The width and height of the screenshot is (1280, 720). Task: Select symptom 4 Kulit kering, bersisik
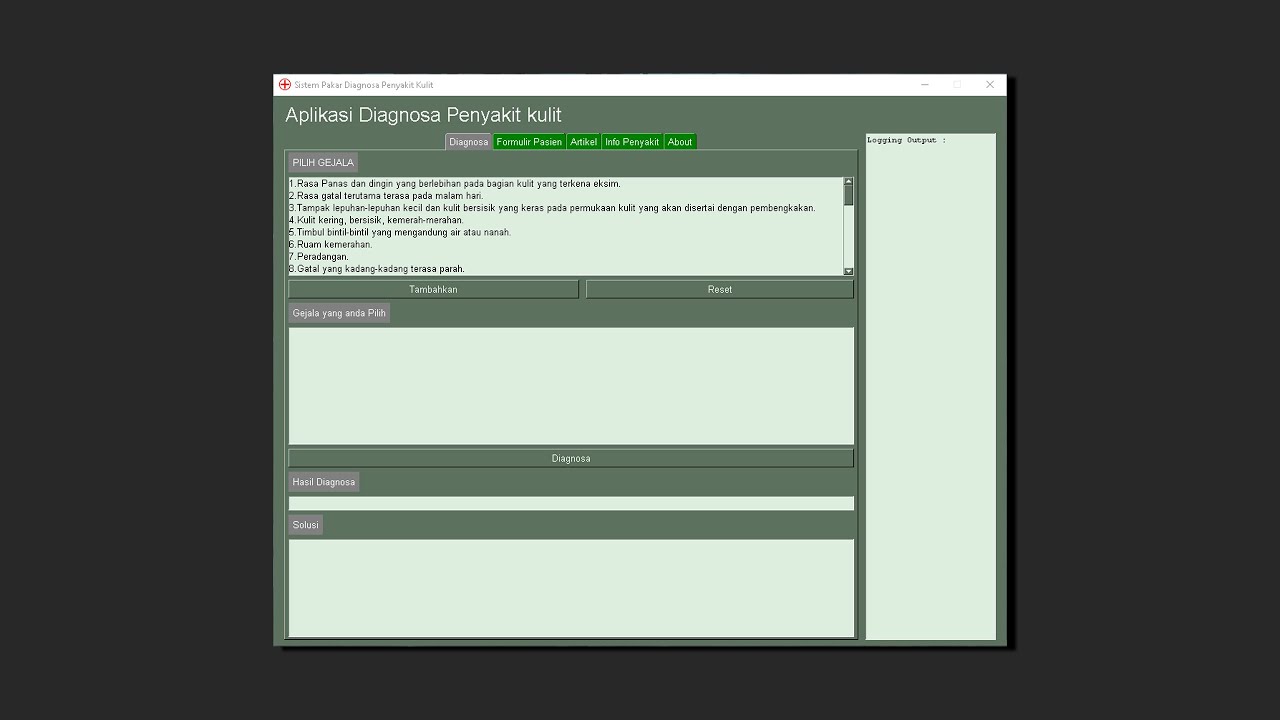tap(566, 220)
